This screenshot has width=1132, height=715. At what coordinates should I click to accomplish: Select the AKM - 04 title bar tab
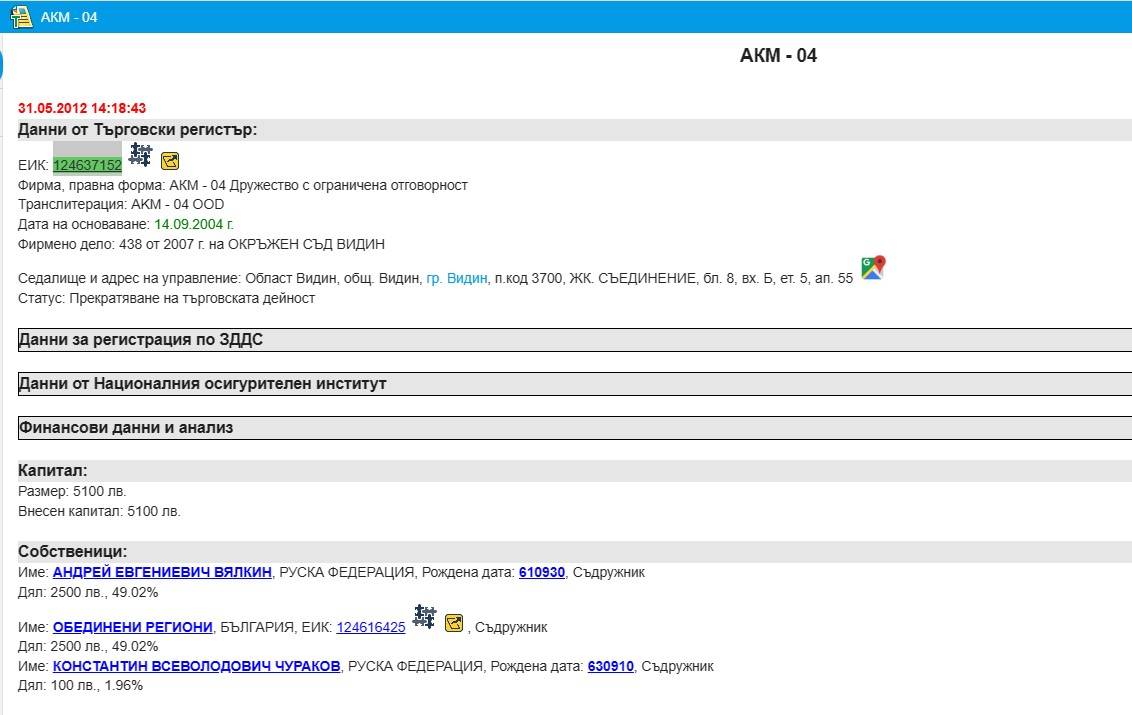pos(69,17)
